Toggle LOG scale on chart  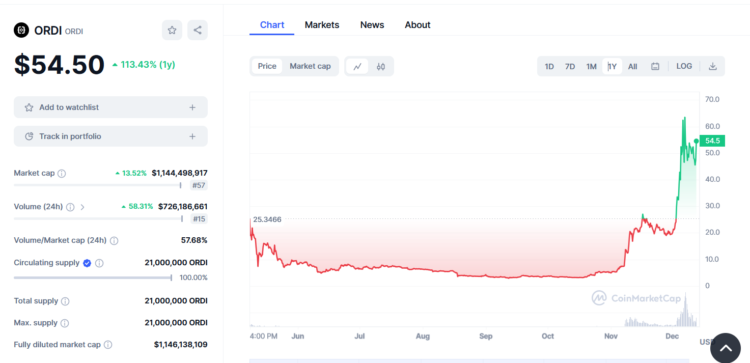[684, 66]
